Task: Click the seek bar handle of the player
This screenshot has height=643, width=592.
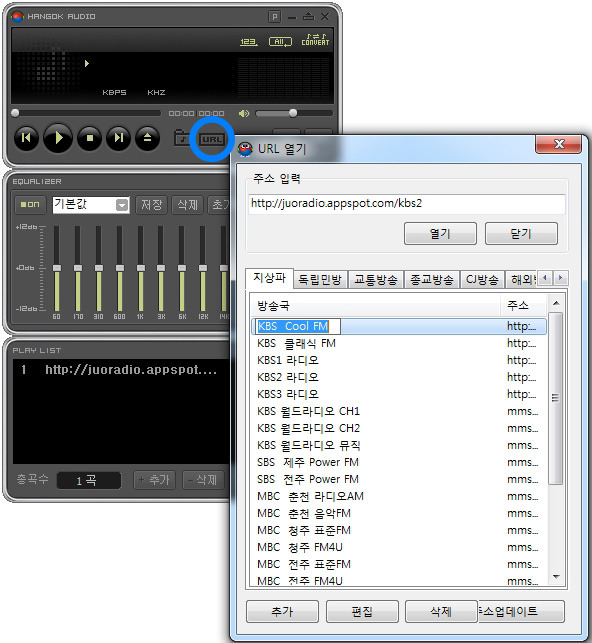Action: (x=15, y=113)
